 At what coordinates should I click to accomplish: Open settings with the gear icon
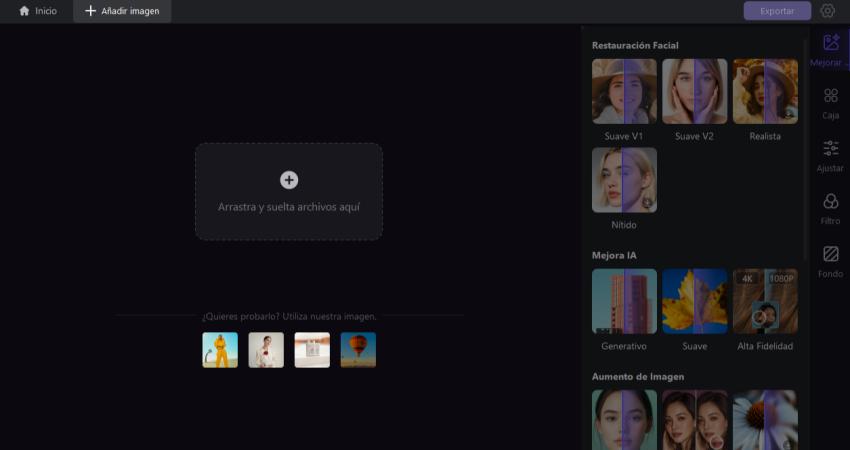[x=827, y=11]
